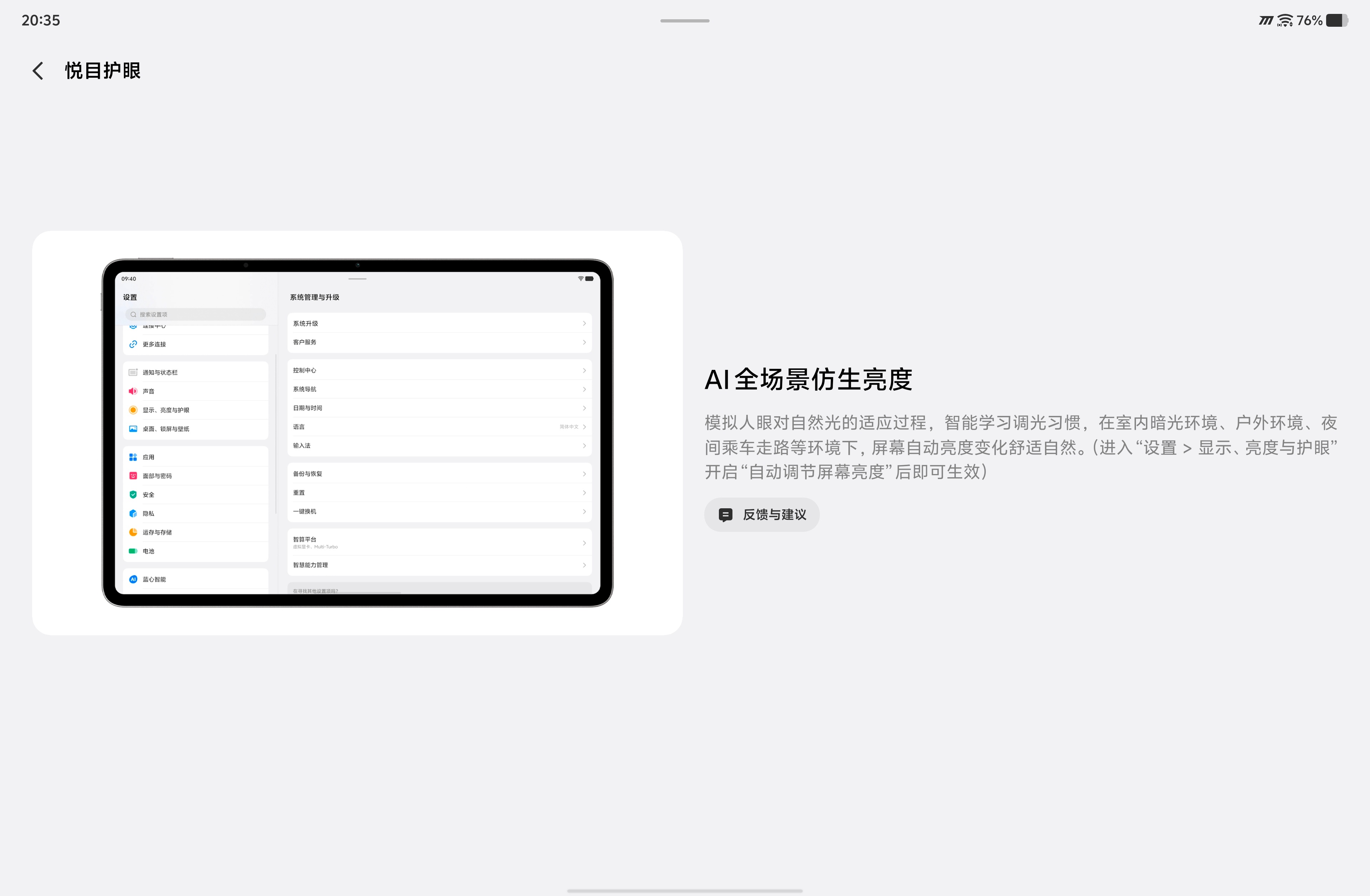Click 备份与恢复 row in the tablet illustration
Screen dimensions: 1370x896
point(439,474)
